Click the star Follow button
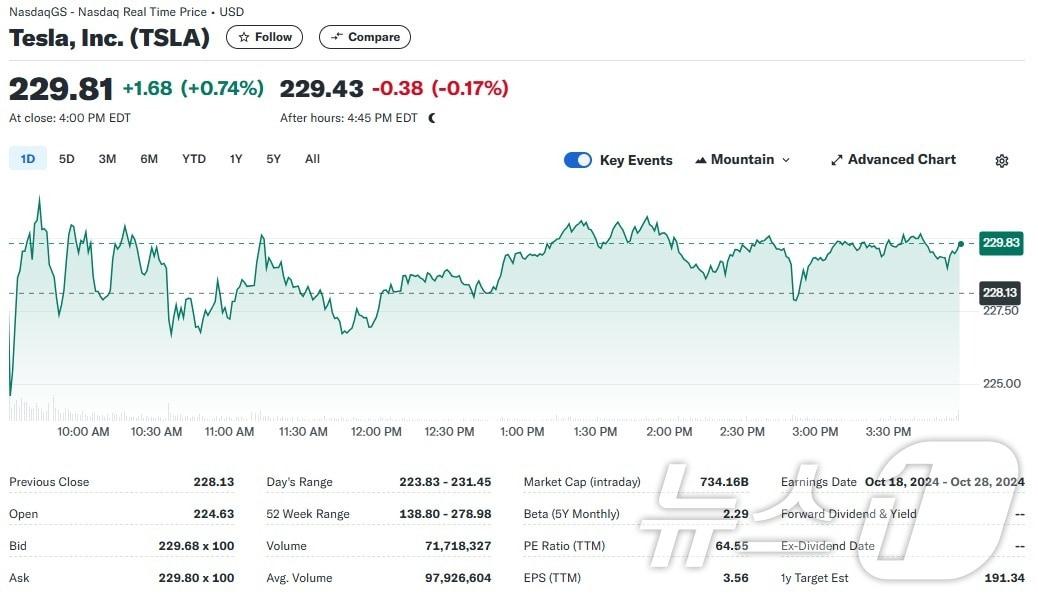The width and height of the screenshot is (1038, 599). [x=265, y=37]
